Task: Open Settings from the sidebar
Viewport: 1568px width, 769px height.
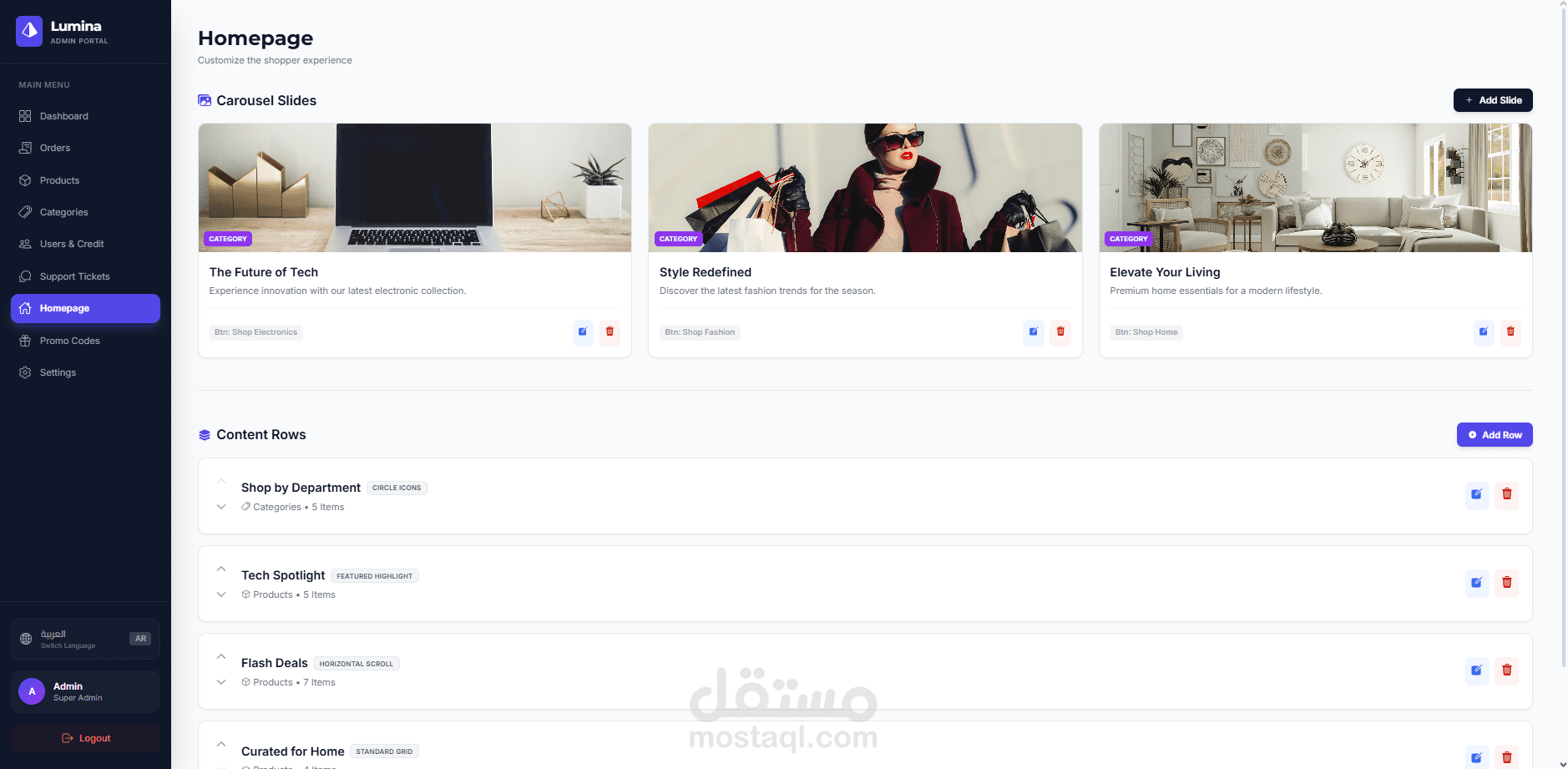Action: (85, 372)
